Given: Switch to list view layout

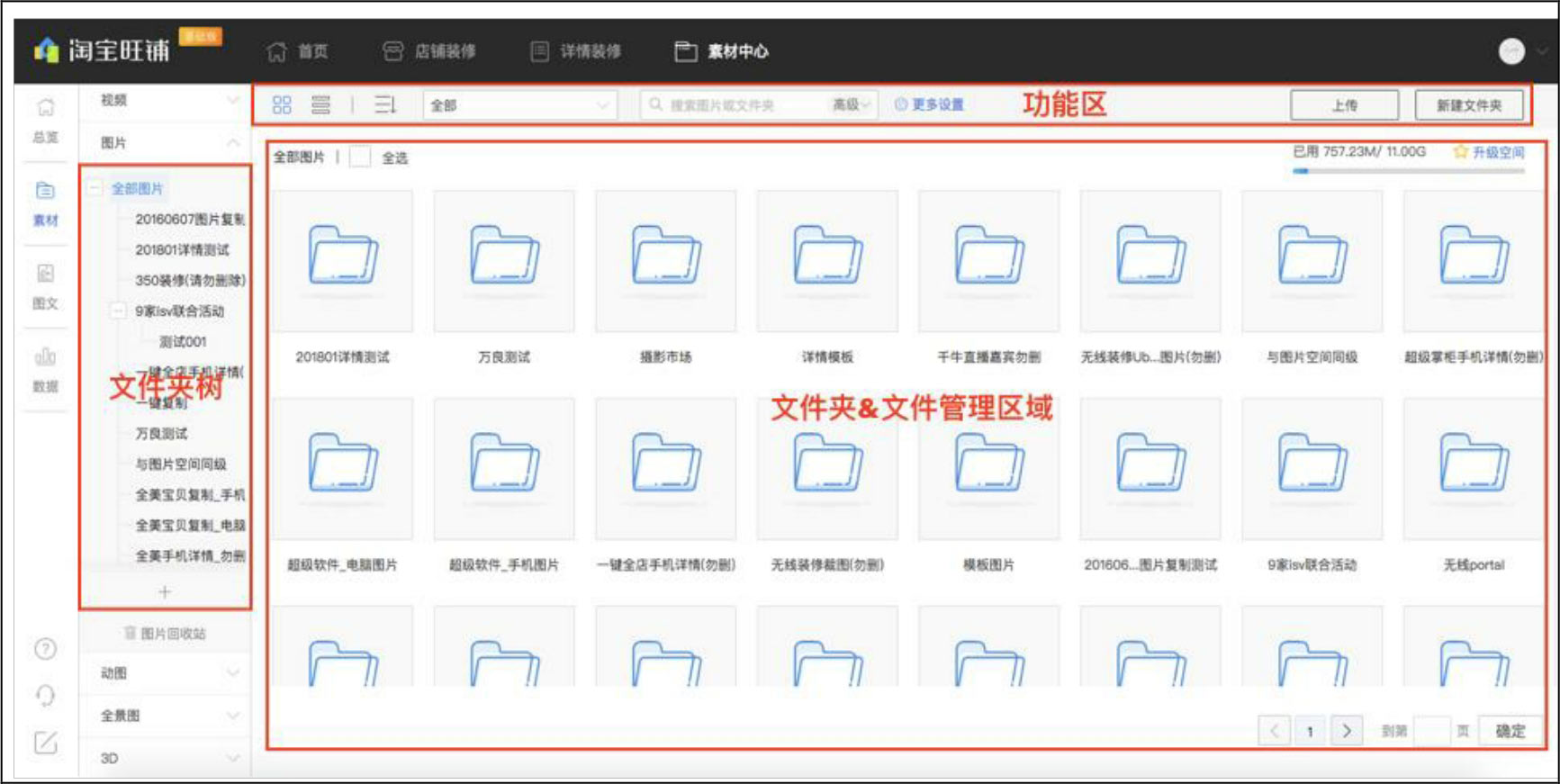Looking at the screenshot, I should coord(320,105).
